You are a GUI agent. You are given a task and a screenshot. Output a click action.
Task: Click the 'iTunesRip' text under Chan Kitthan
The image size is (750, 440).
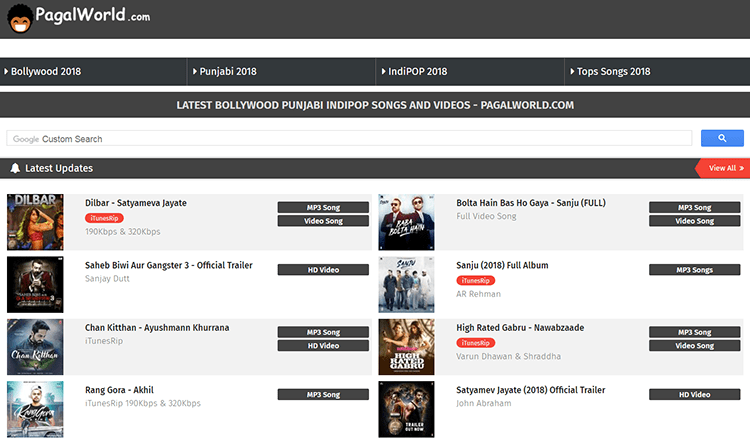pos(104,341)
